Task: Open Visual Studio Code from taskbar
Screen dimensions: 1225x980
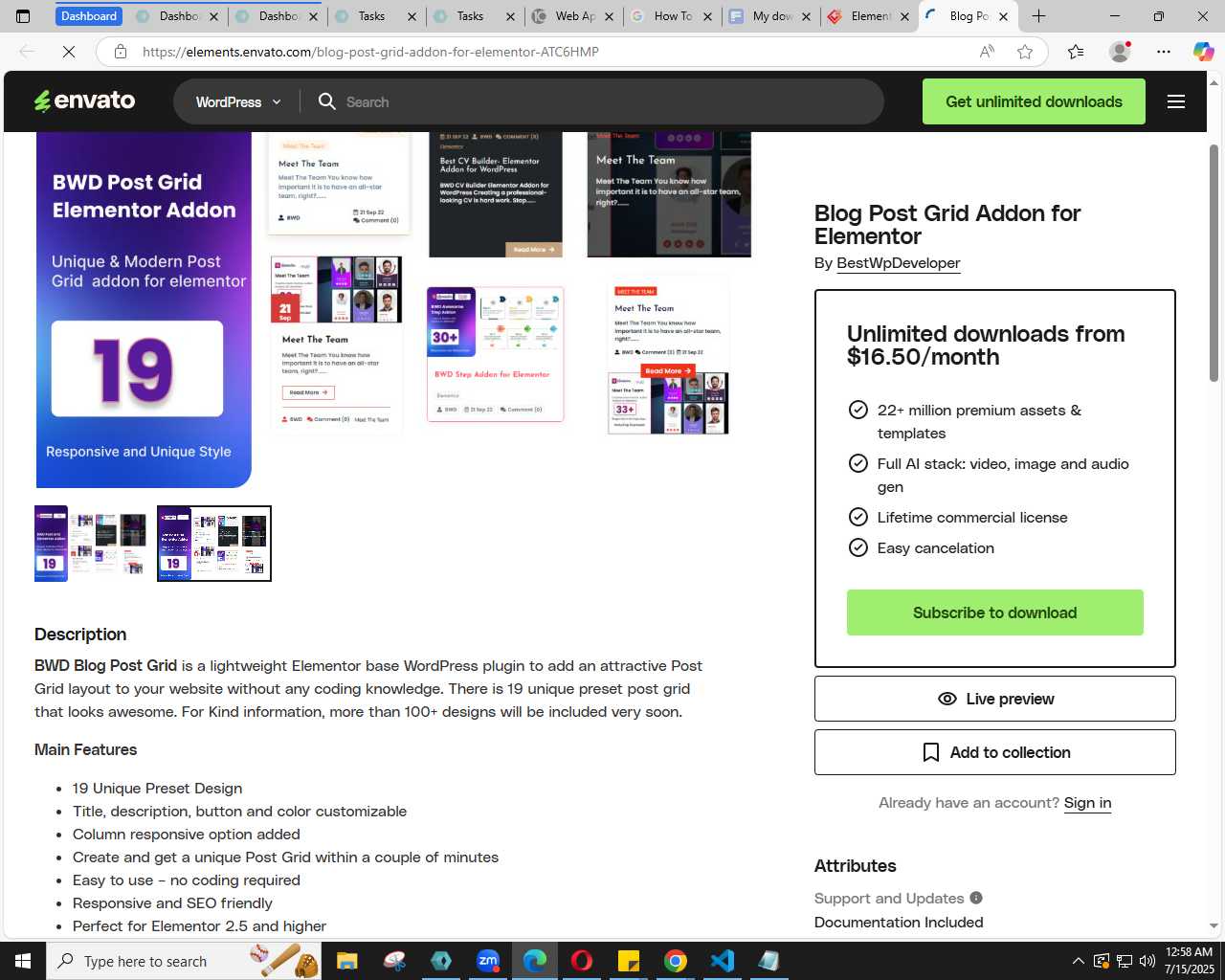Action: click(x=723, y=961)
